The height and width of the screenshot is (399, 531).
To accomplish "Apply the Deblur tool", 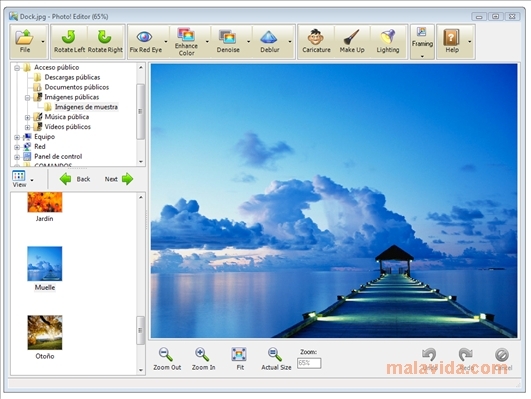I will tap(270, 41).
